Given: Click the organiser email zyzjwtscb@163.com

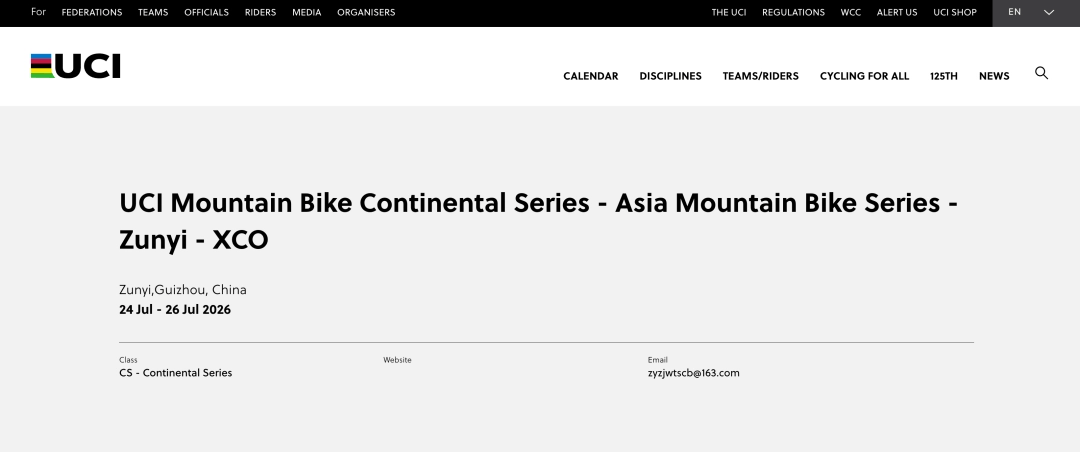Looking at the screenshot, I should pyautogui.click(x=694, y=373).
